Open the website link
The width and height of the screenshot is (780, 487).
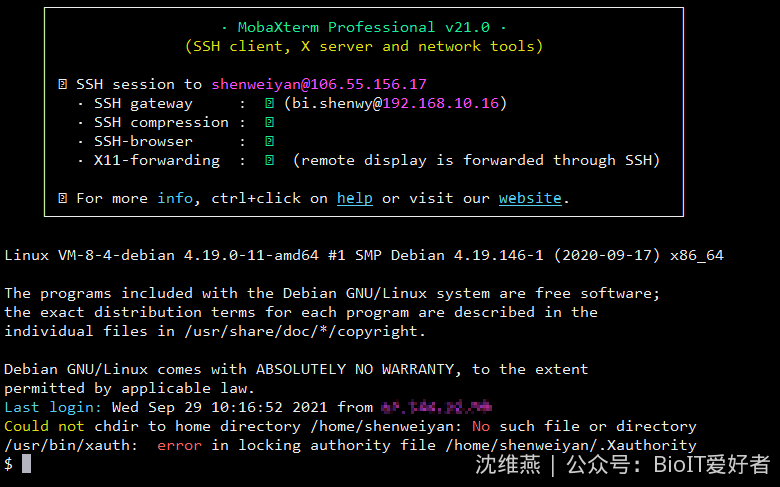[530, 198]
